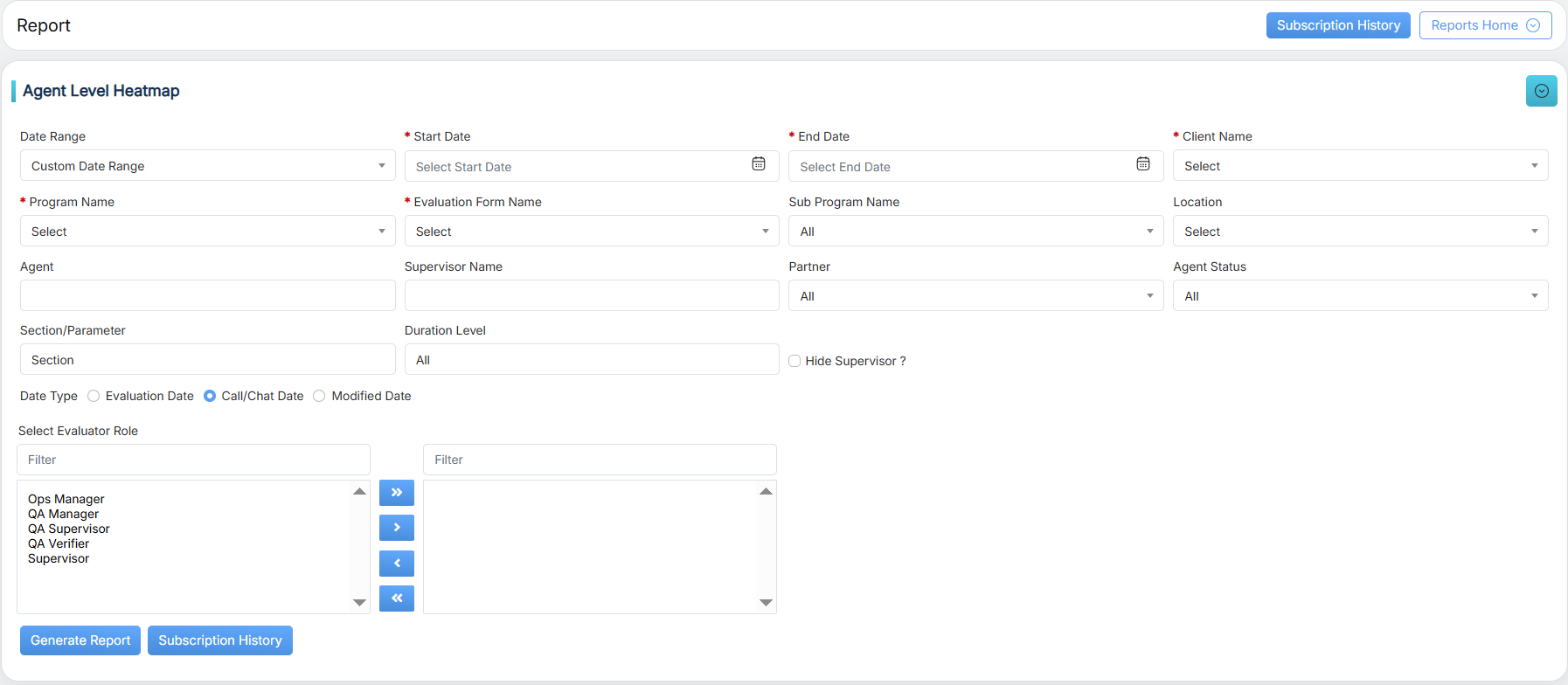This screenshot has height=685, width=1568.
Task: Select the Modified Date radio button
Action: (319, 396)
